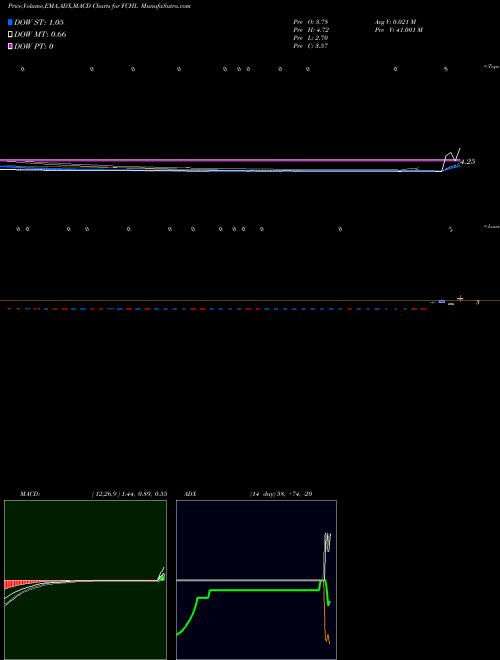Click the white DOW MT legend swatch
The height and width of the screenshot is (660, 500).
click(10, 34)
